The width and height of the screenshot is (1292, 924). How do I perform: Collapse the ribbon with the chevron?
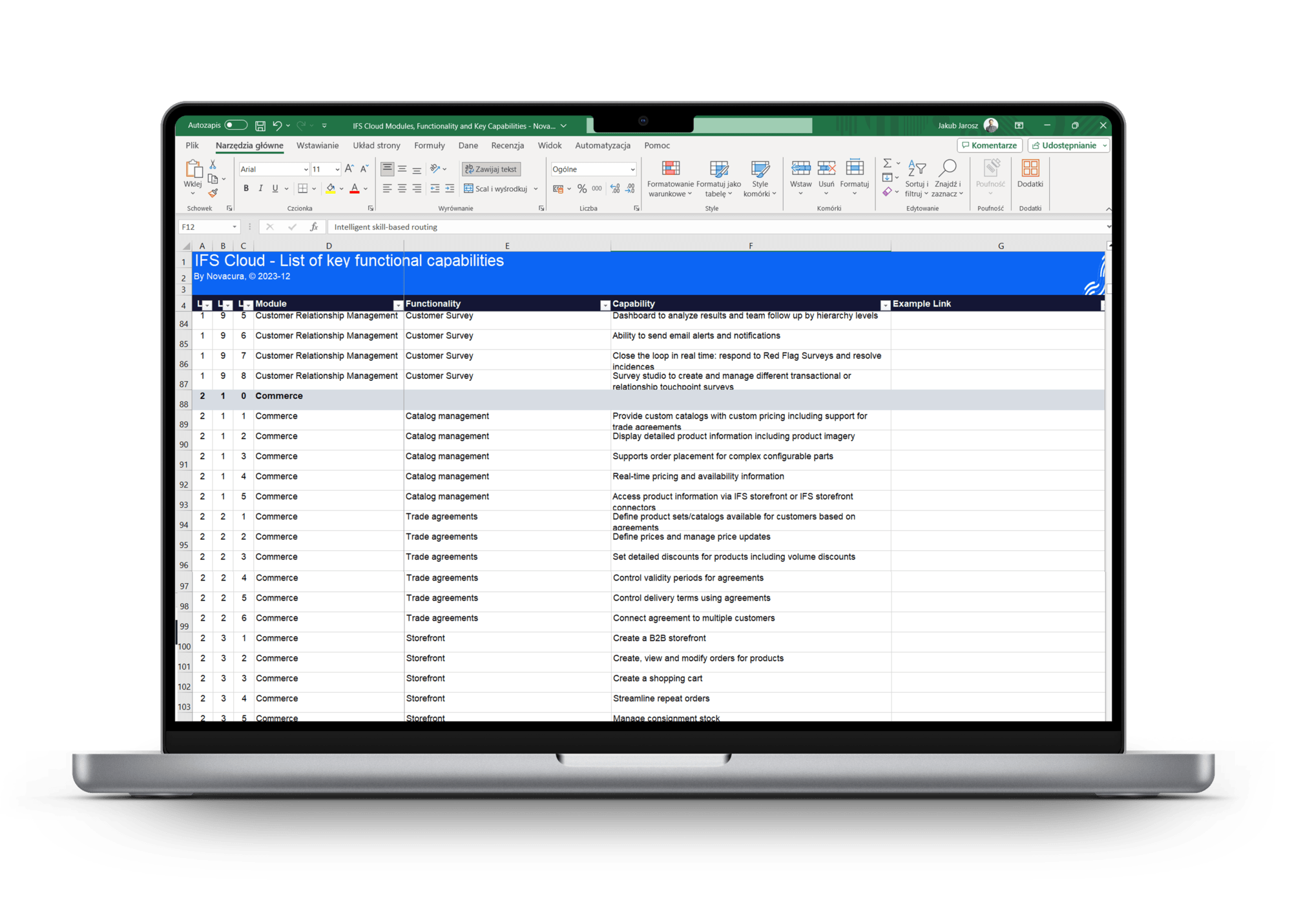1108,209
